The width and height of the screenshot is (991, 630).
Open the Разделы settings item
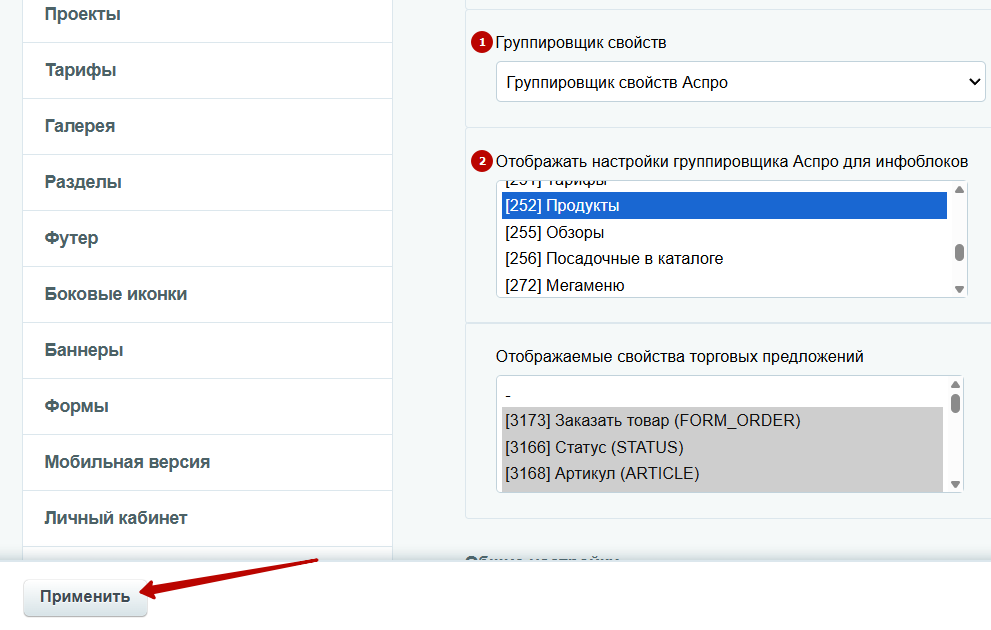coord(83,182)
